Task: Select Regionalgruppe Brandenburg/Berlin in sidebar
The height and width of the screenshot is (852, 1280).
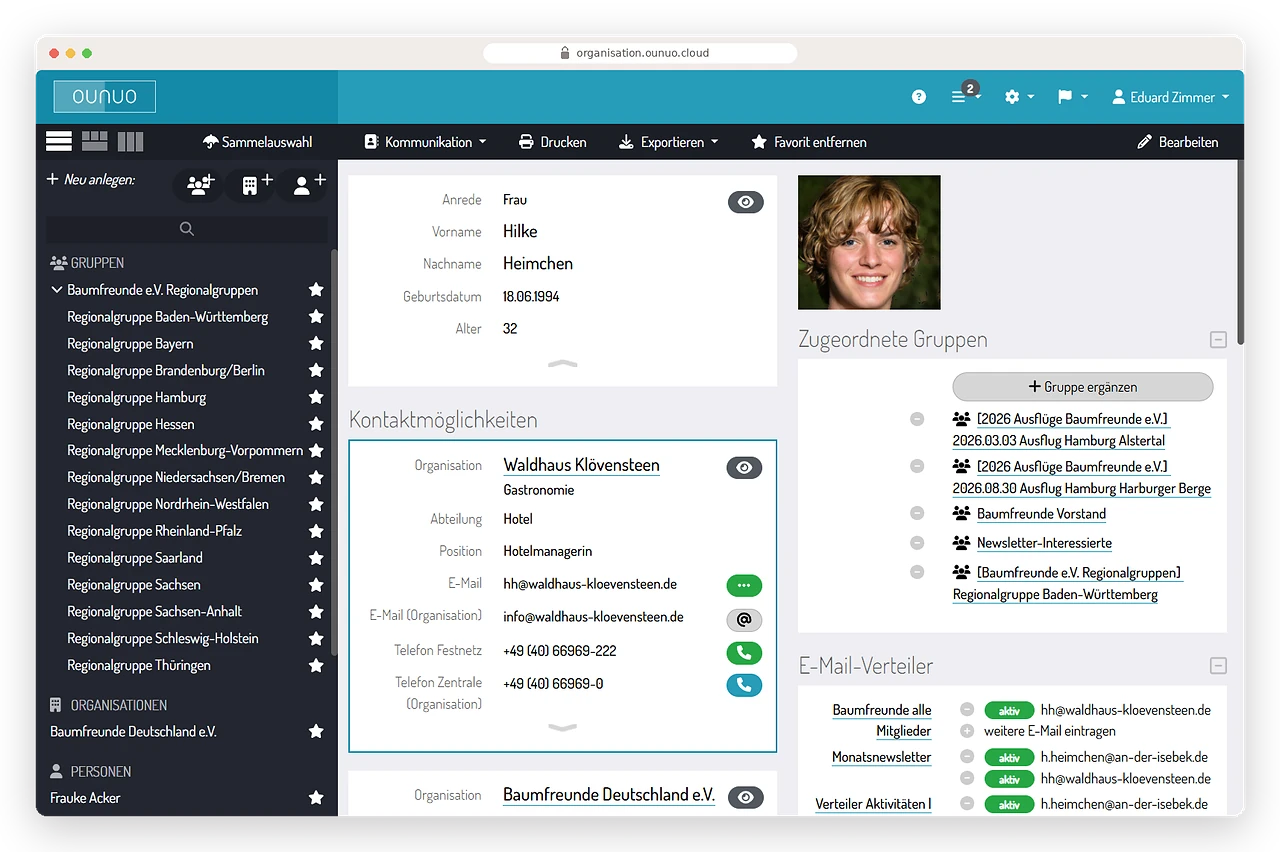Action: (166, 370)
